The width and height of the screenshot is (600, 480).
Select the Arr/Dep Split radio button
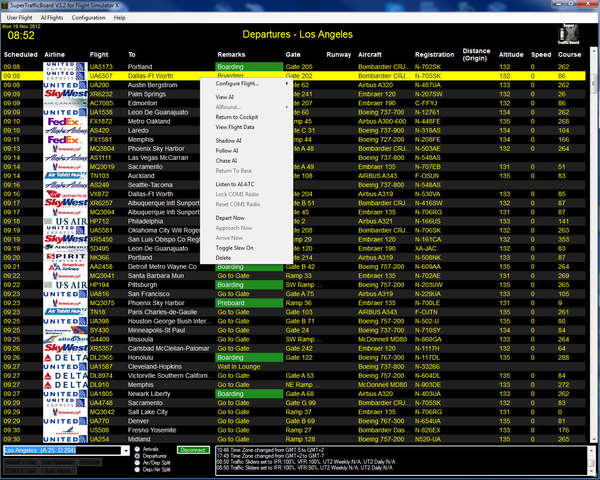tap(137, 463)
